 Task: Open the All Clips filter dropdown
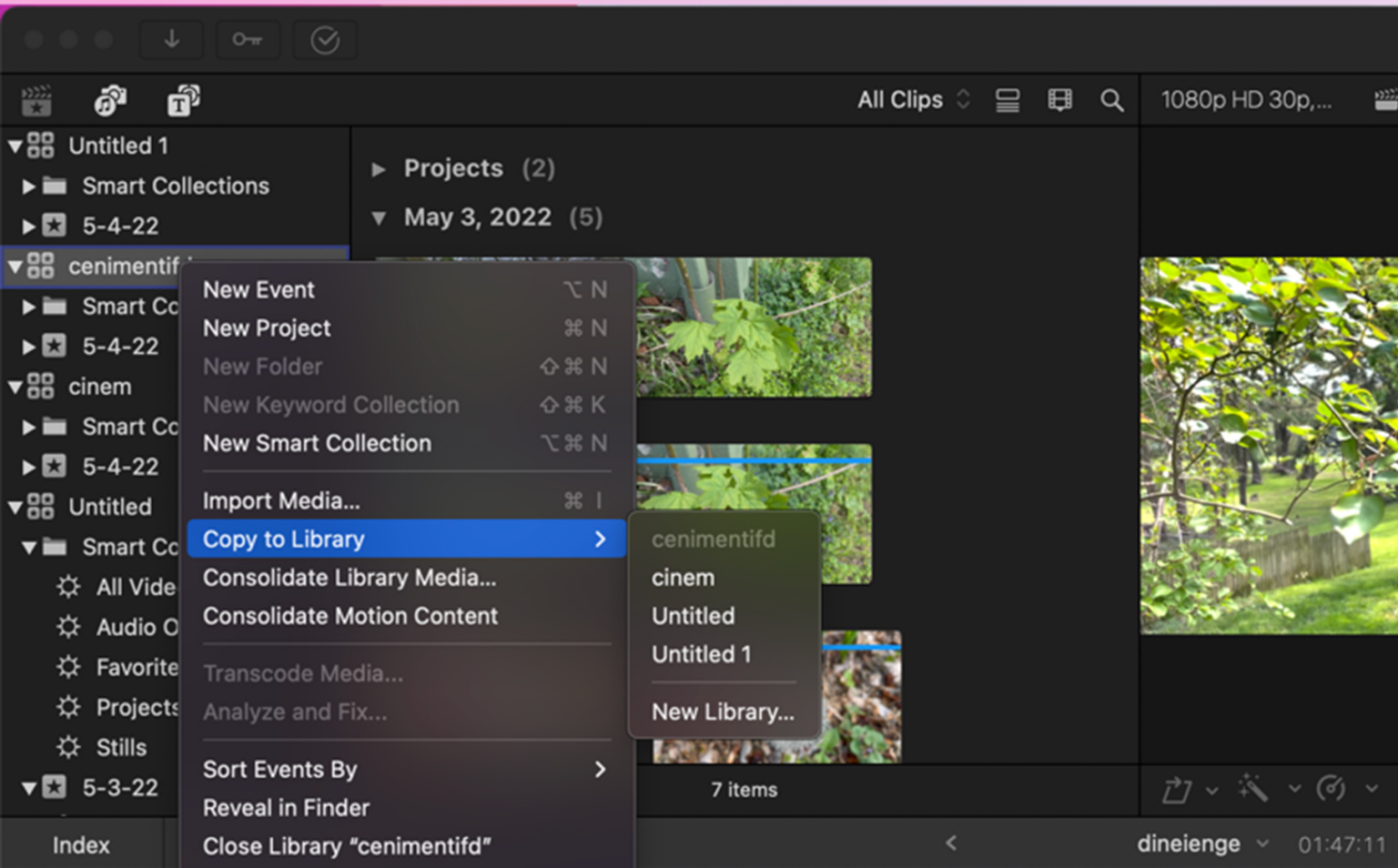(x=914, y=100)
